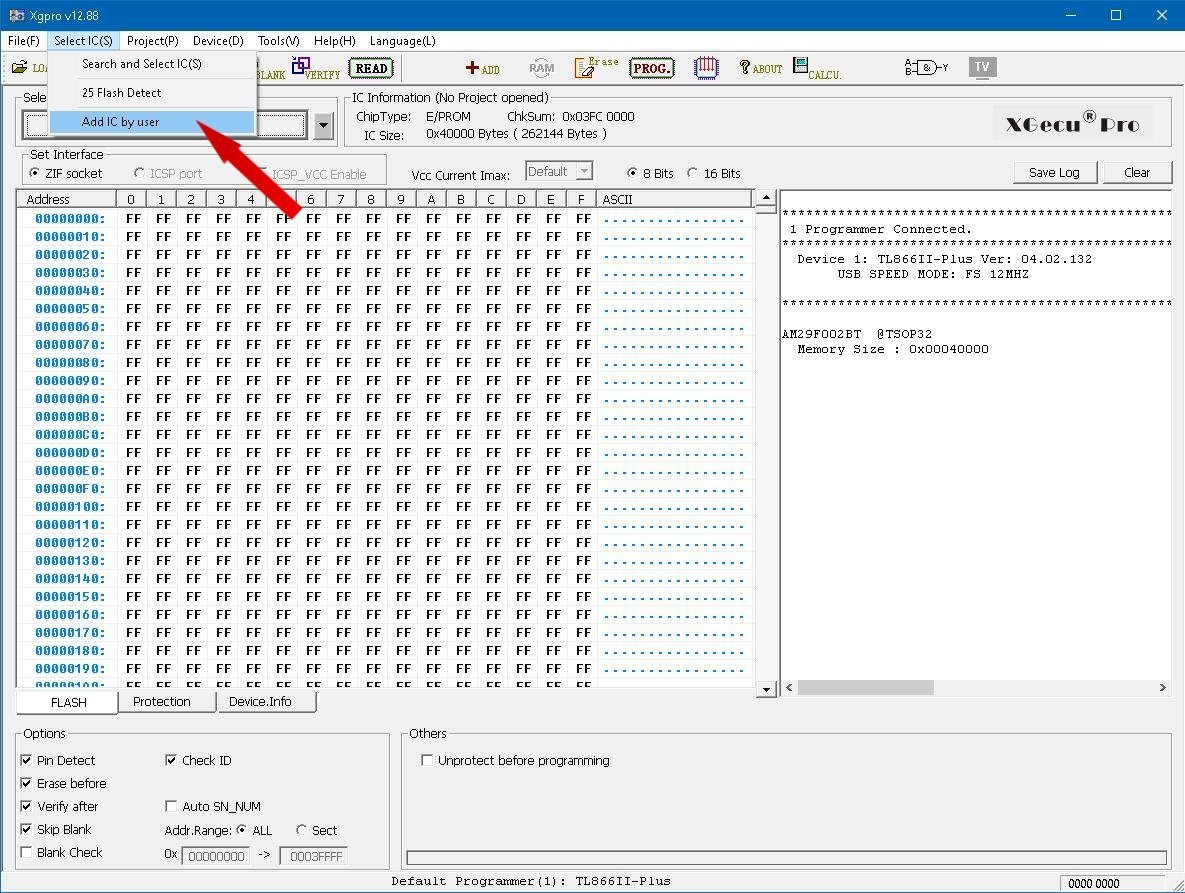The image size is (1185, 893).
Task: Enable the Auto SN_NUM checkbox
Action: point(171,806)
